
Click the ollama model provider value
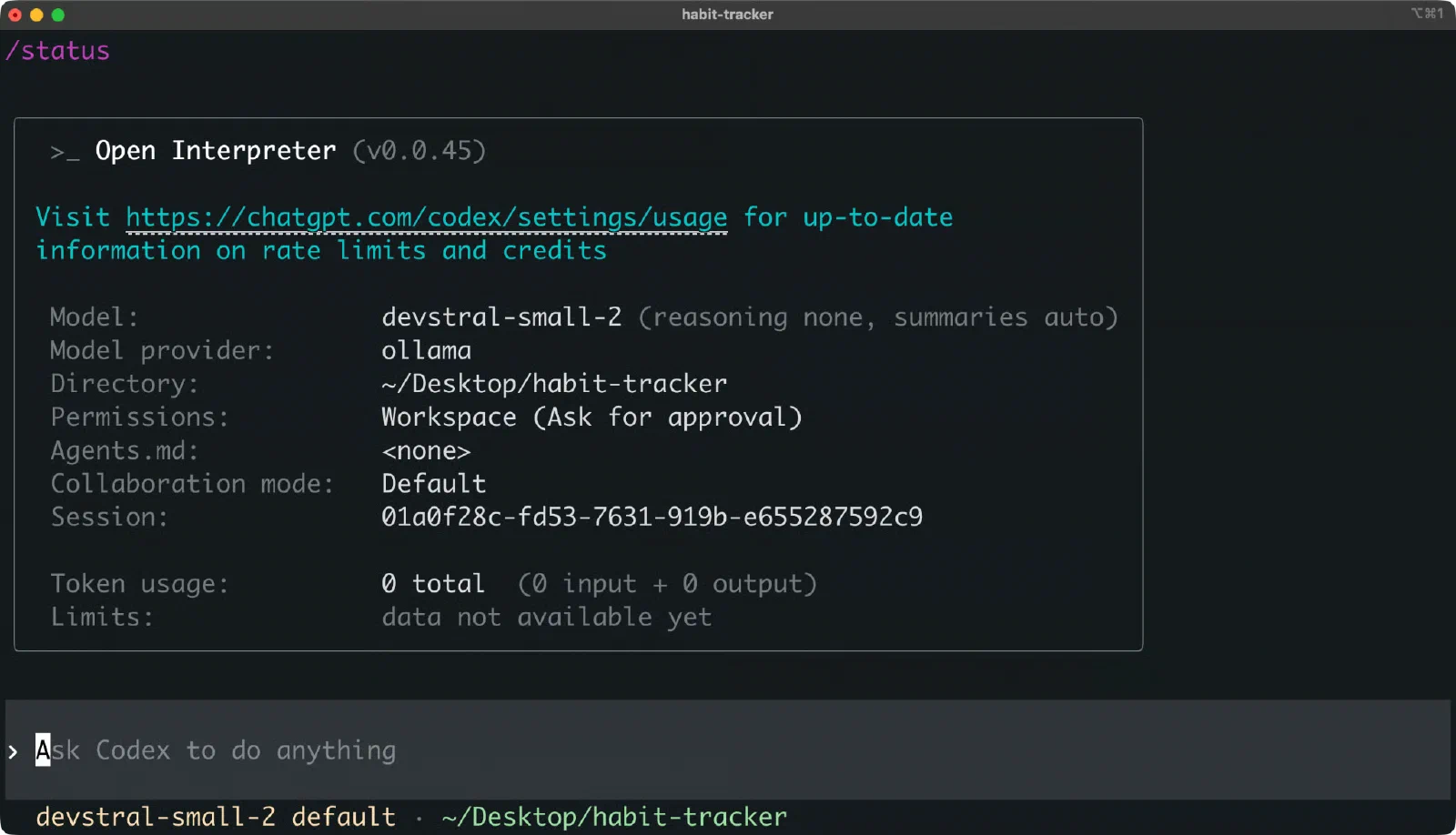pos(426,351)
